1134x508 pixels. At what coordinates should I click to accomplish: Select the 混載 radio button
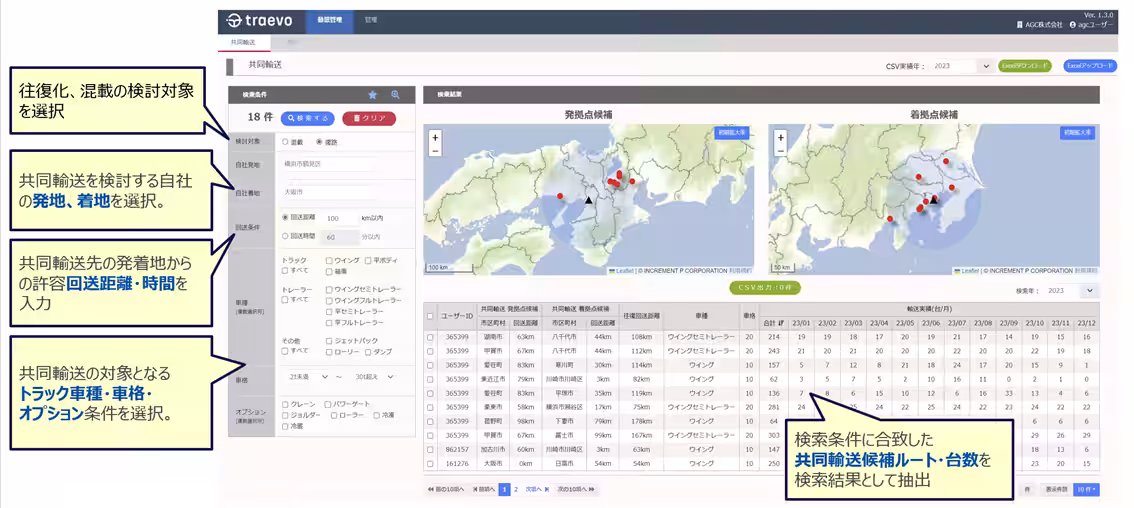pyautogui.click(x=286, y=142)
